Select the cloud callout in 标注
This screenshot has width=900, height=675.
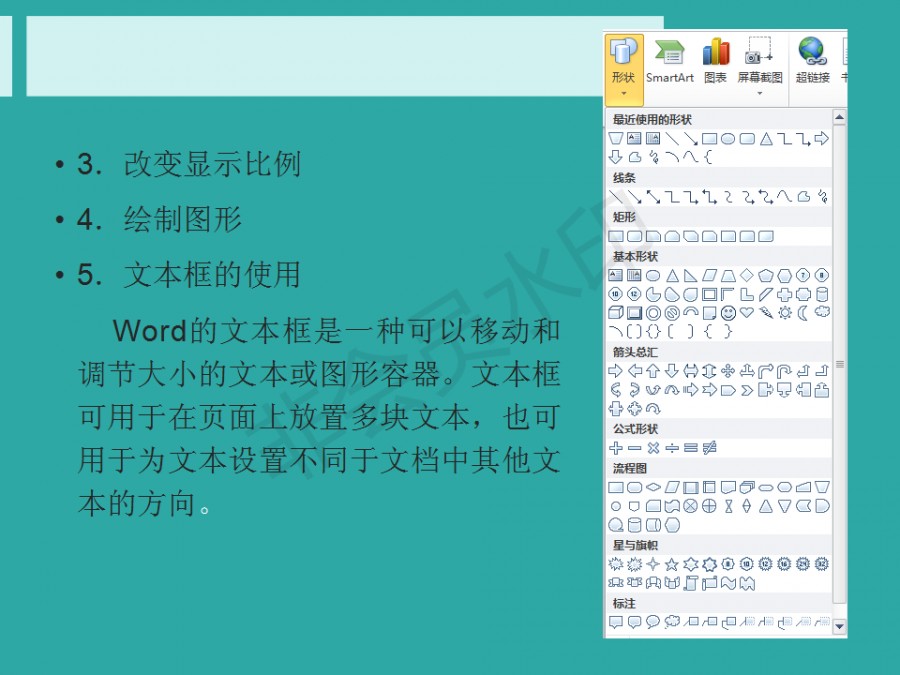coord(672,622)
